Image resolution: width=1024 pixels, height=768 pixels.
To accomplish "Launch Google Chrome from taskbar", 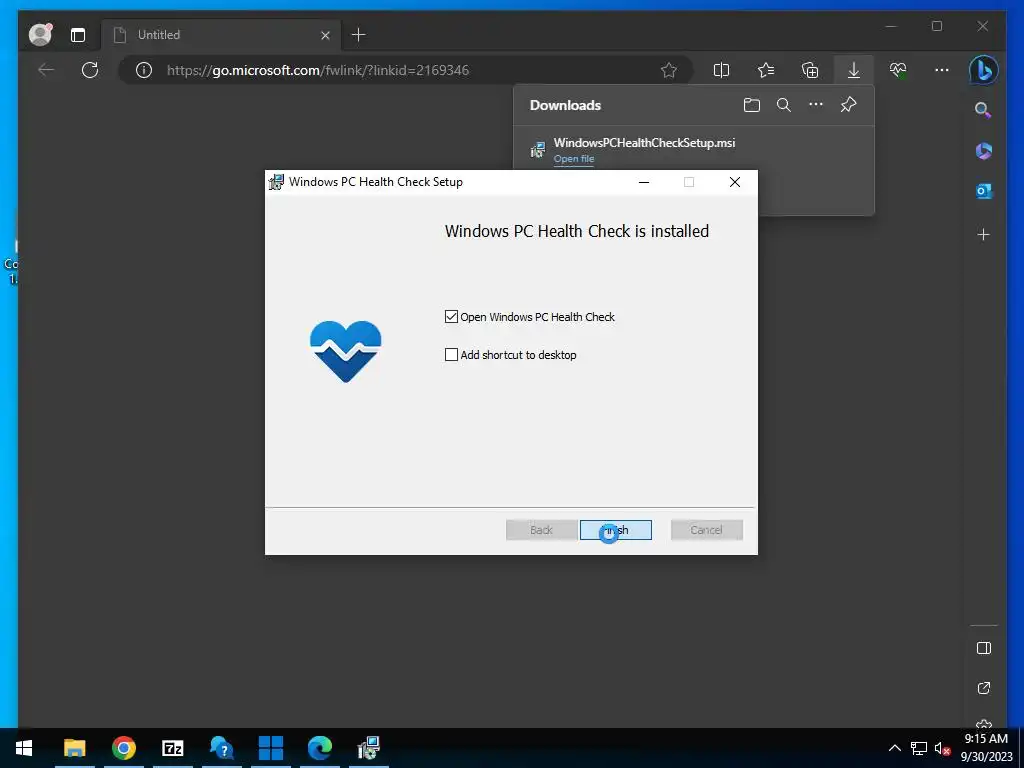I will pos(123,748).
